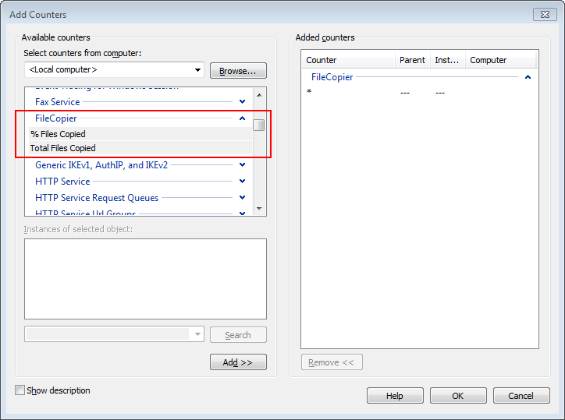The width and height of the screenshot is (565, 420).
Task: Collapse FileCopier group in Added counters
Action: pyautogui.click(x=528, y=77)
